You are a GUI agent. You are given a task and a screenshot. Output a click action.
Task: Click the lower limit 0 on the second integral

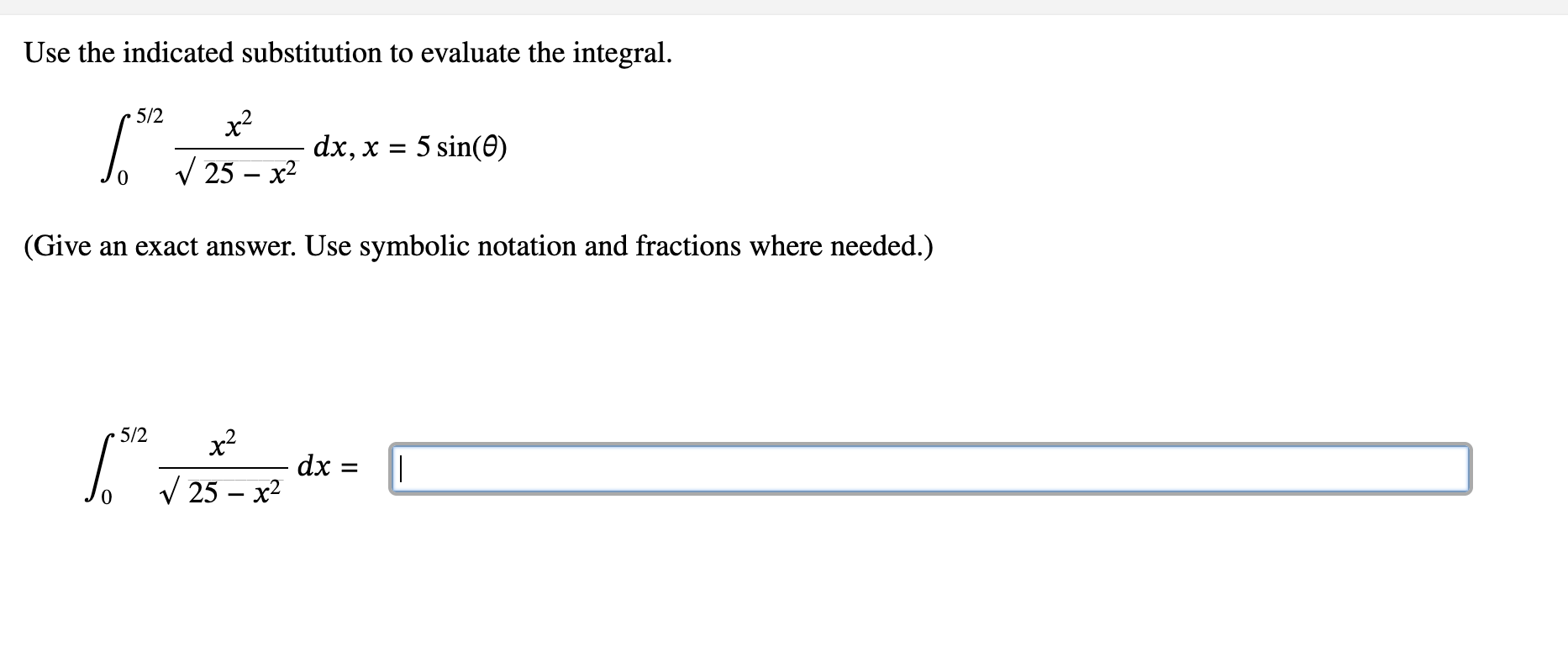click(107, 496)
